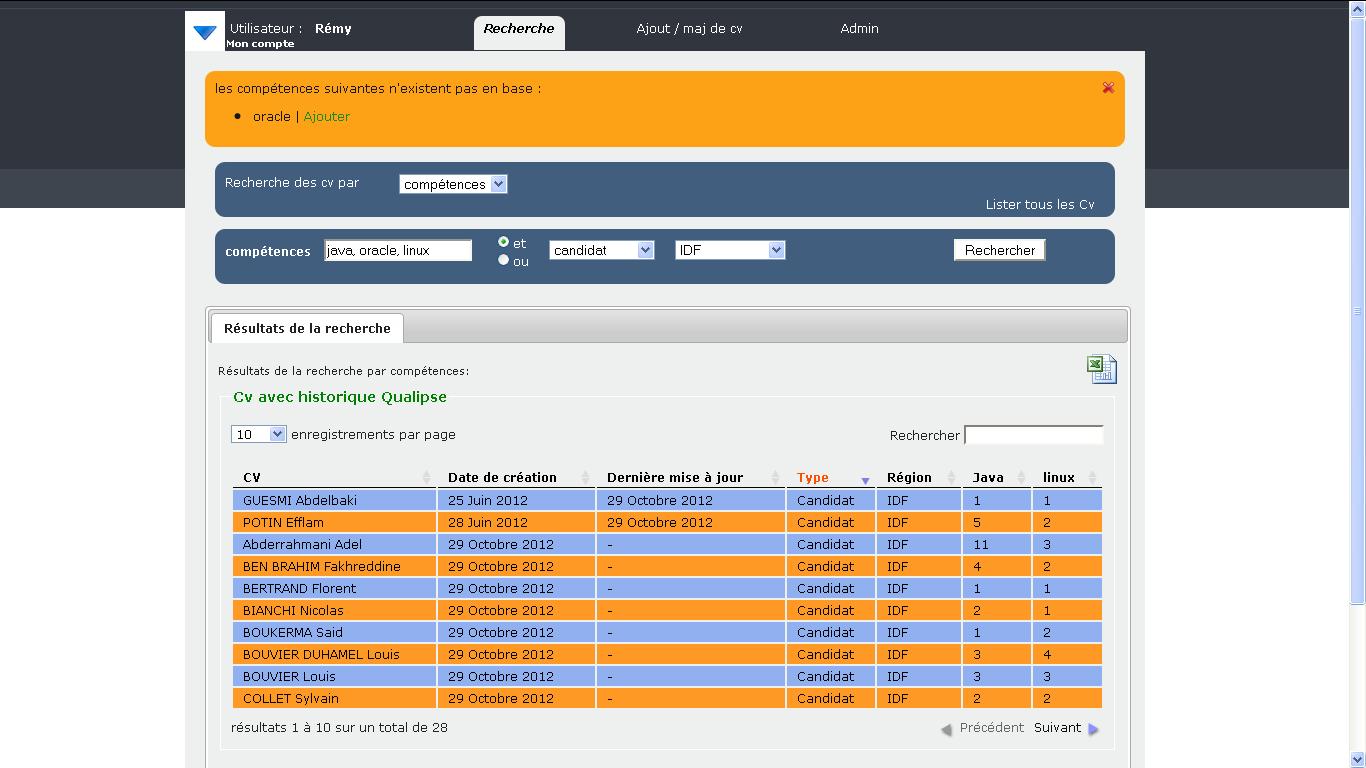Image resolution: width=1366 pixels, height=768 pixels.
Task: Select the 'et' radio button
Action: click(504, 242)
